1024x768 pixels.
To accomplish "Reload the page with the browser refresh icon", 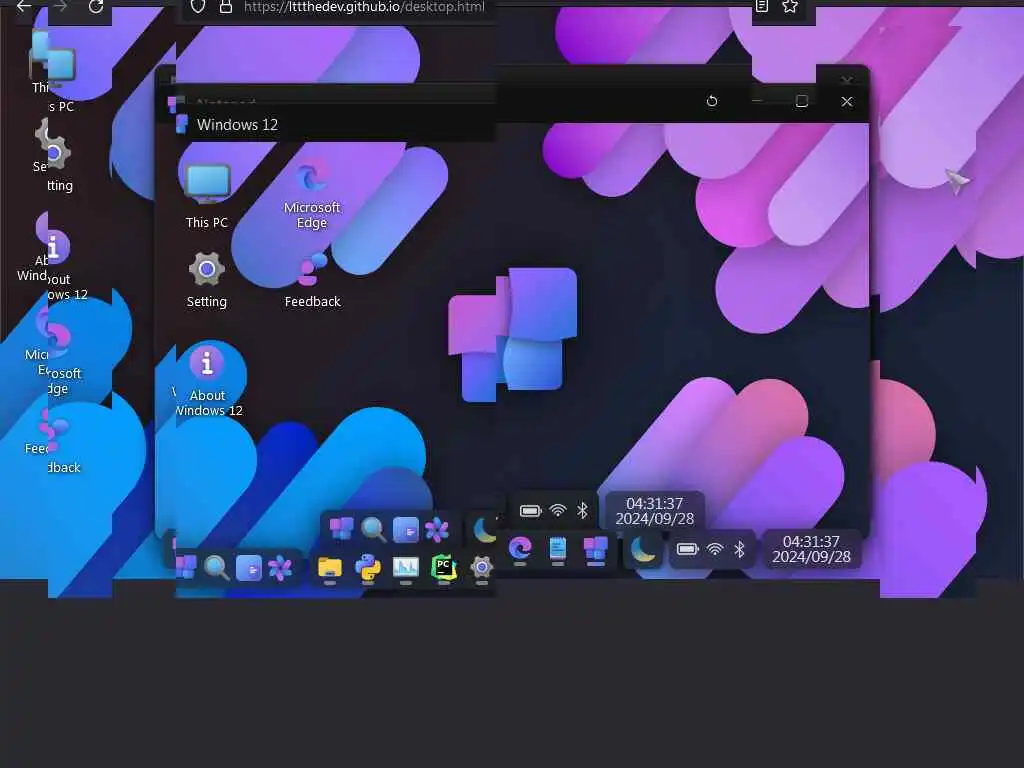I will (x=96, y=7).
